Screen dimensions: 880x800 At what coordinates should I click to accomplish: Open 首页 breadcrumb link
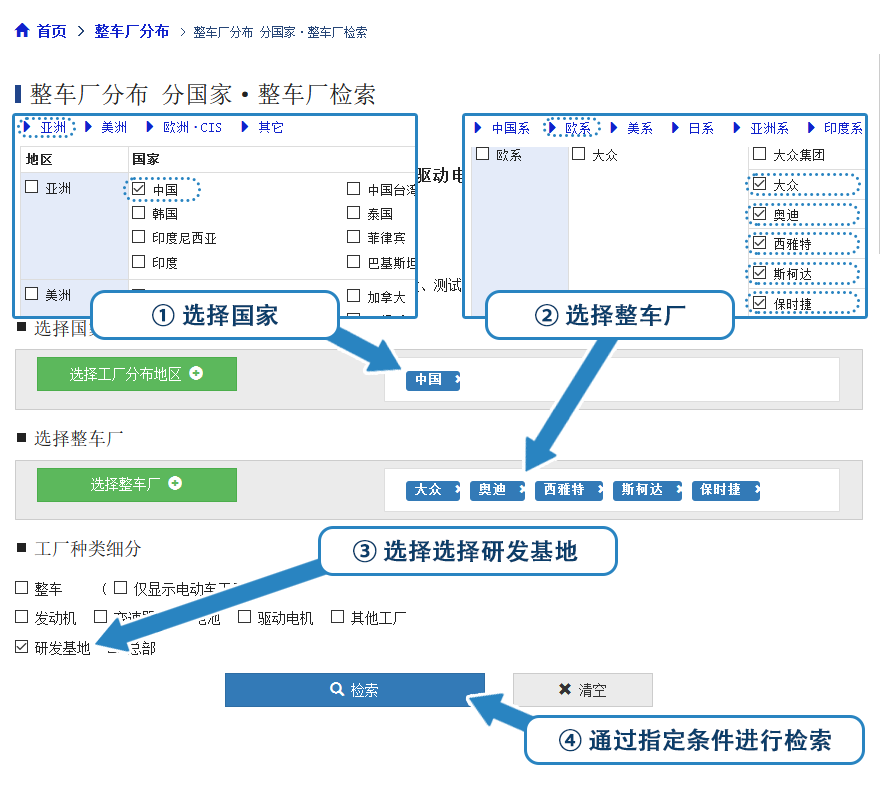click(52, 31)
